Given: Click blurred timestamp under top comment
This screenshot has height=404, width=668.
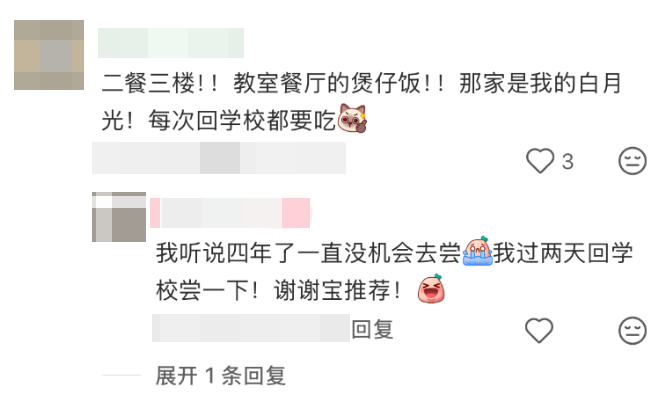Looking at the screenshot, I should click(x=219, y=158).
